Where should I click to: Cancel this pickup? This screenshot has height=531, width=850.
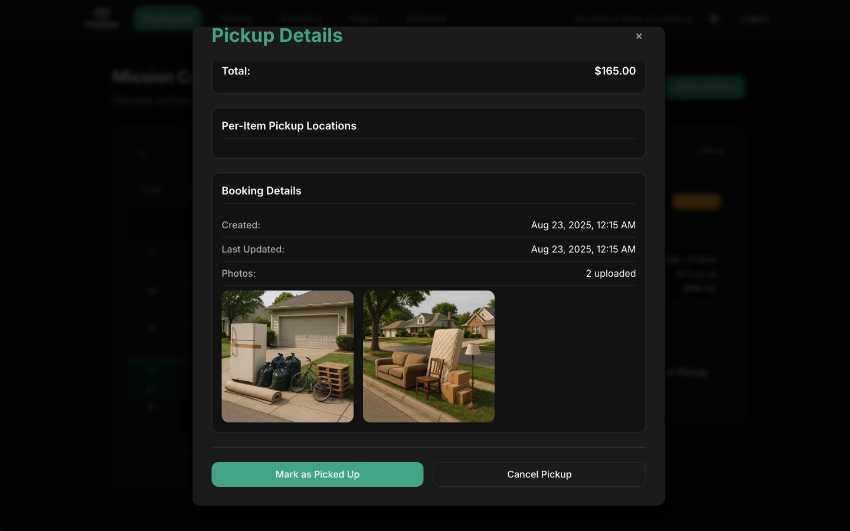539,474
